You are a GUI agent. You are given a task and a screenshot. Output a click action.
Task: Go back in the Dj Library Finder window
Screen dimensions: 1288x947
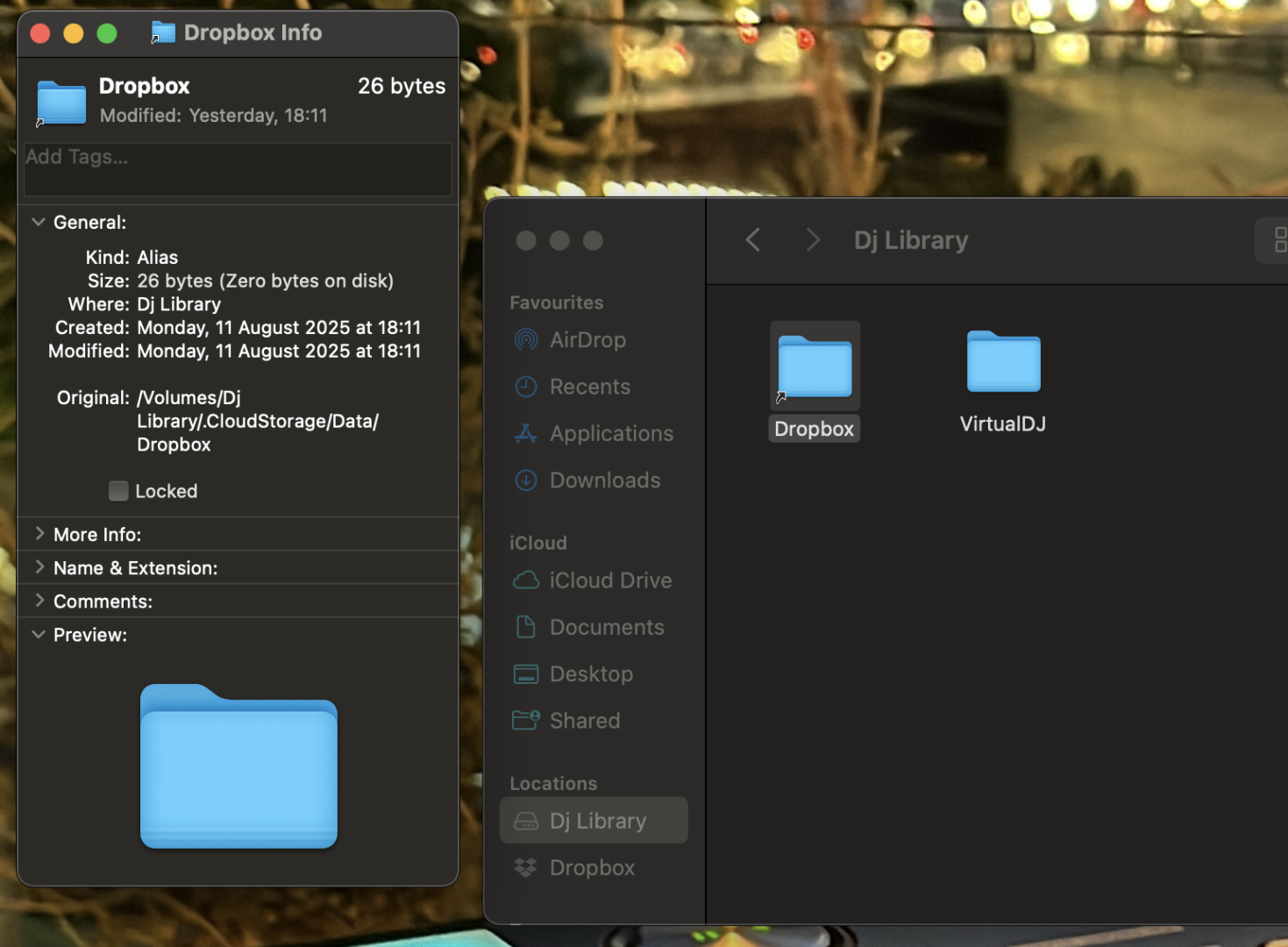pos(753,240)
